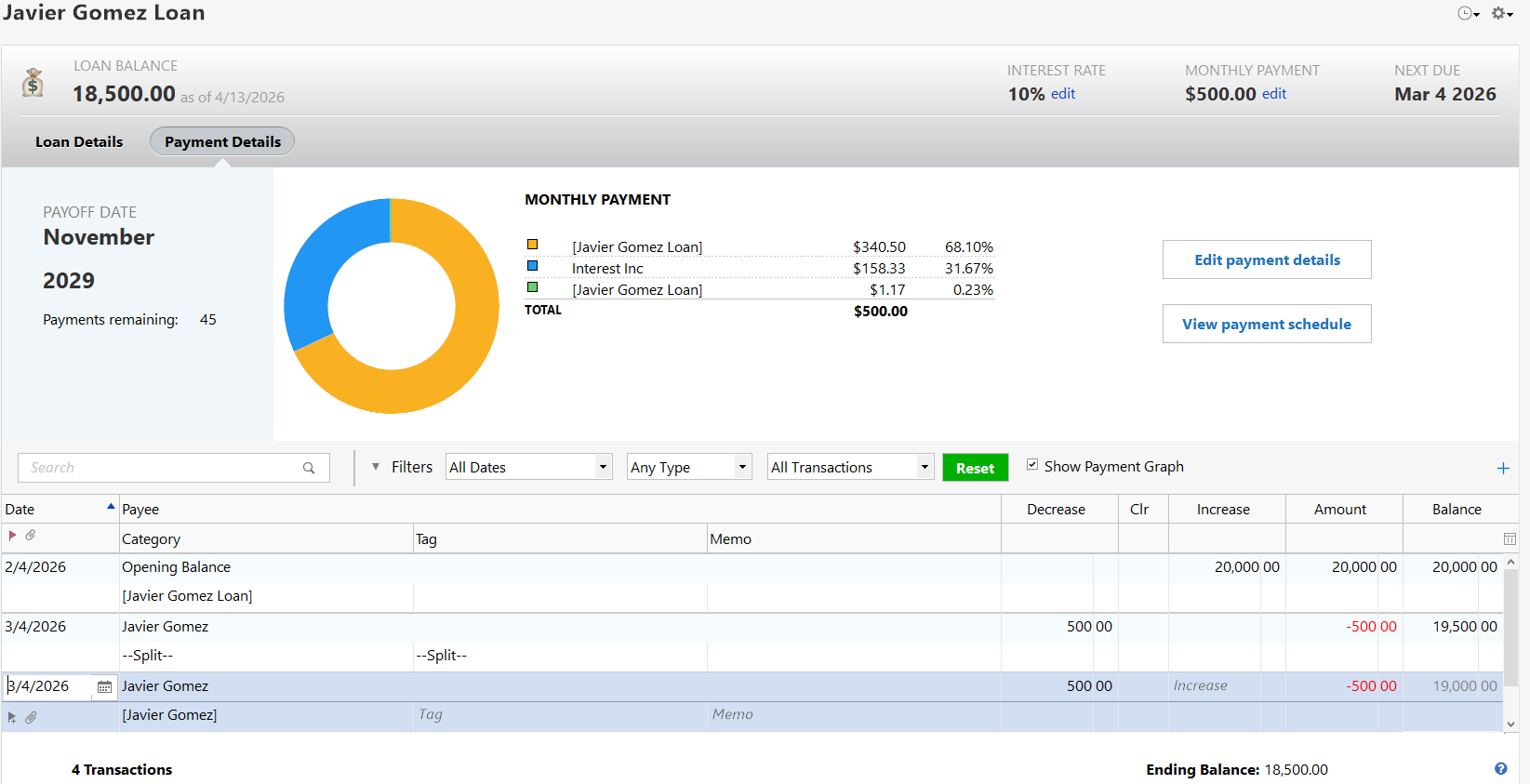This screenshot has width=1530, height=784.
Task: Open the register columns icon under Balance
Action: [x=1510, y=539]
